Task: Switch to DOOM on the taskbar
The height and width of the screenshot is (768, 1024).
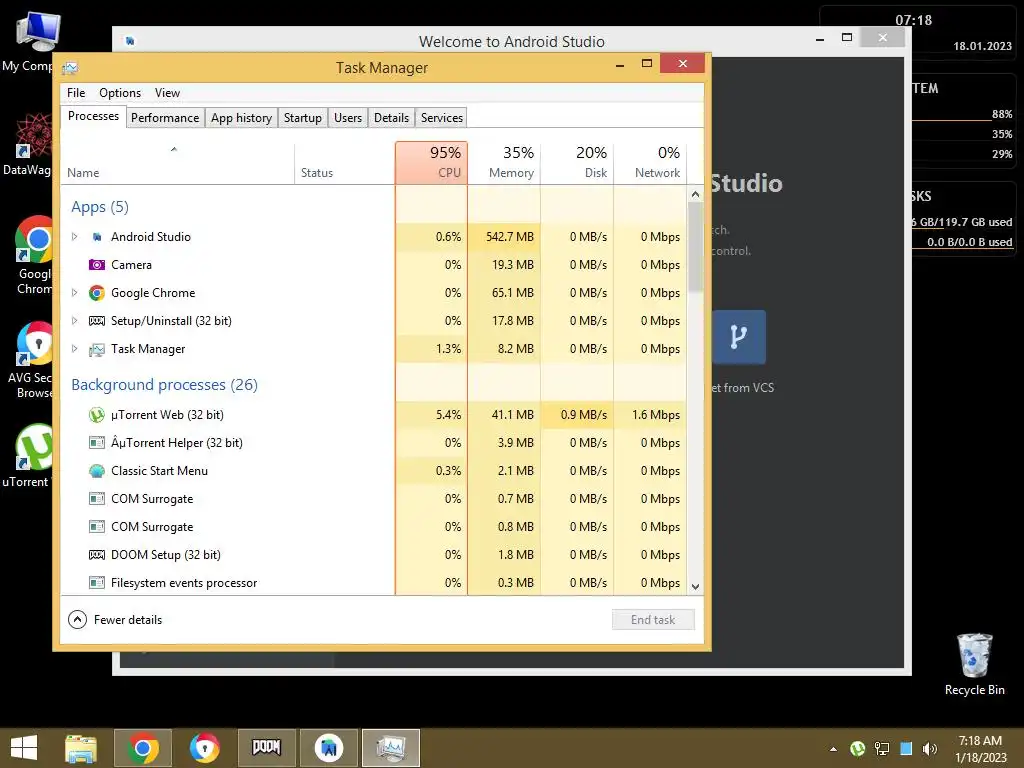Action: (x=266, y=747)
